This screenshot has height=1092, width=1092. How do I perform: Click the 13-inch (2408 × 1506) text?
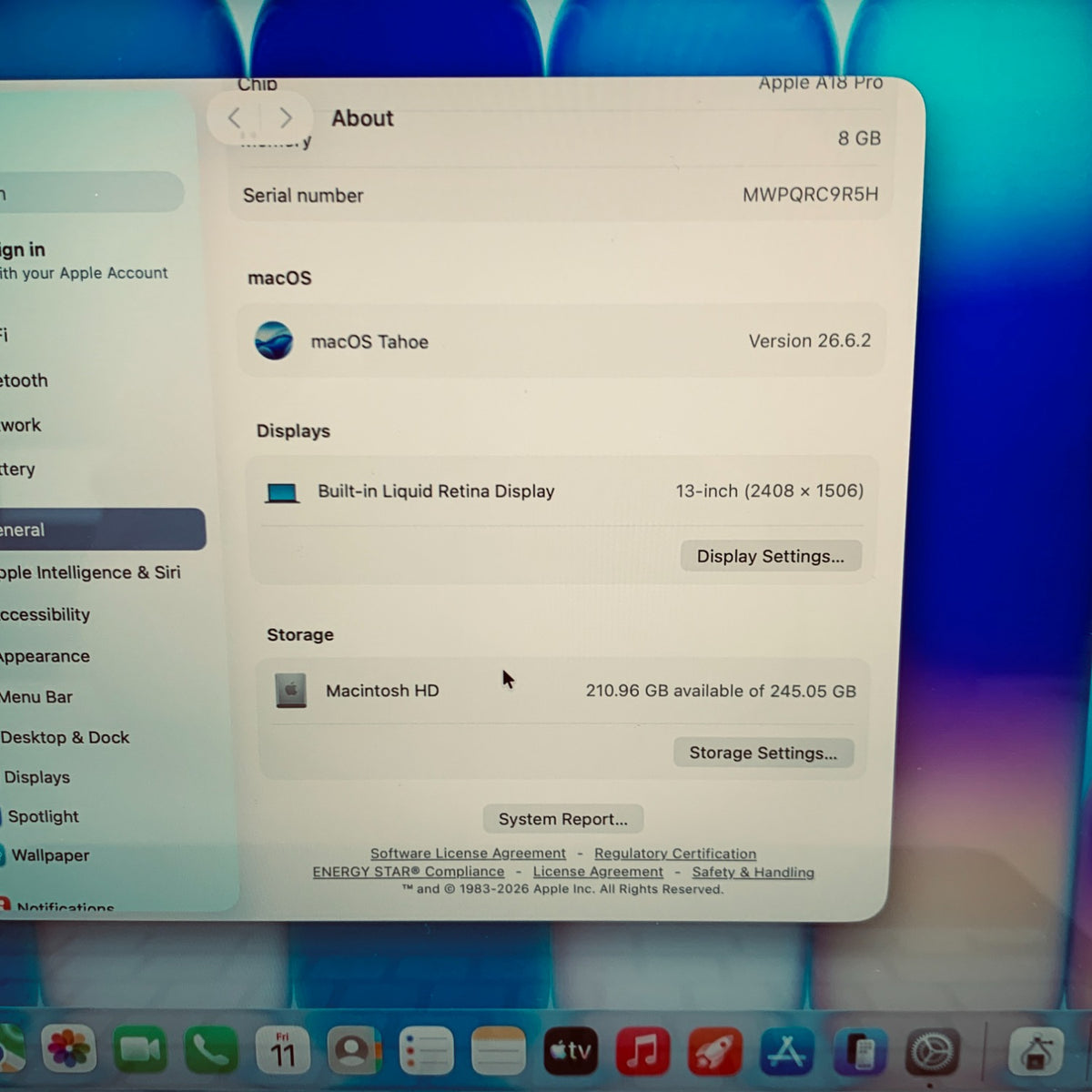pyautogui.click(x=770, y=490)
